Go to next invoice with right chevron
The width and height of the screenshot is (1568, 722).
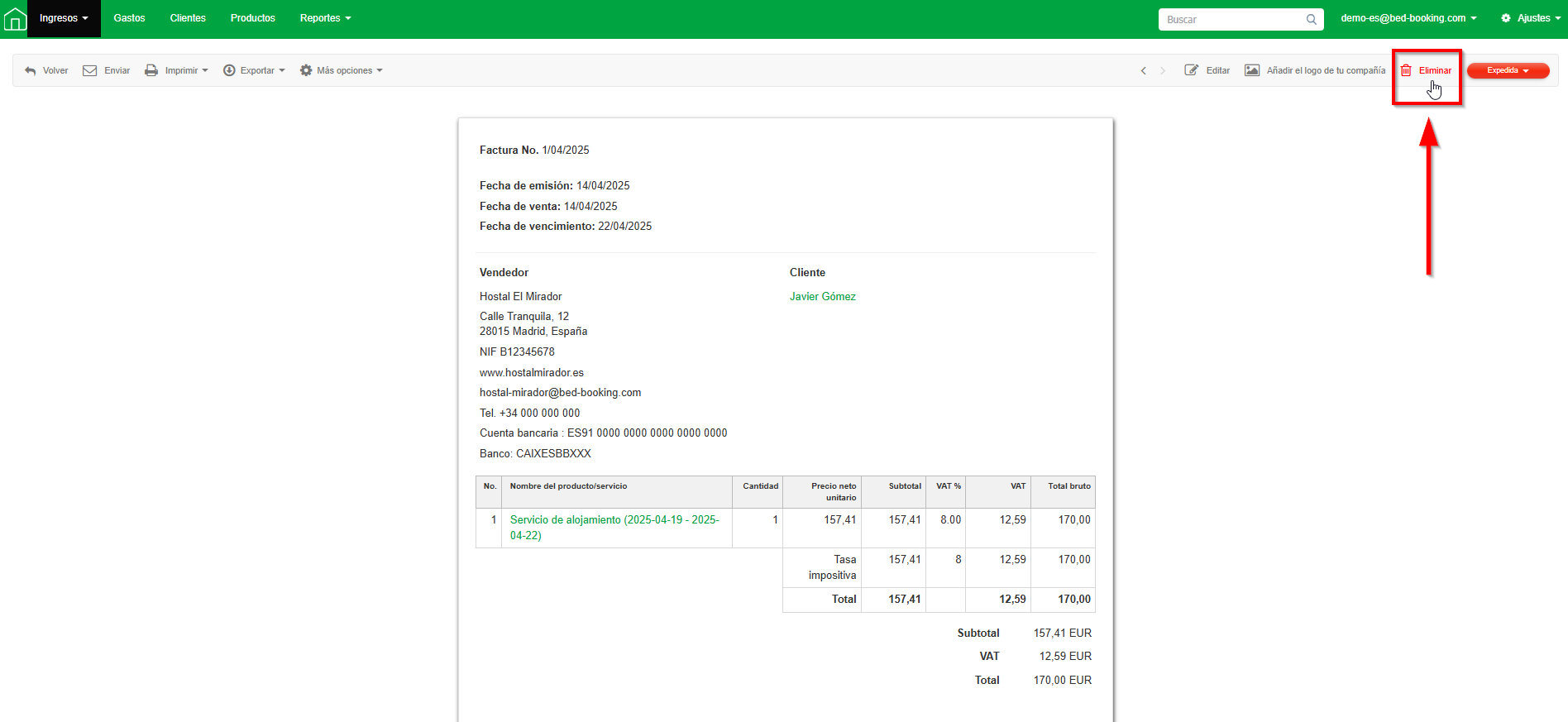pos(1163,71)
